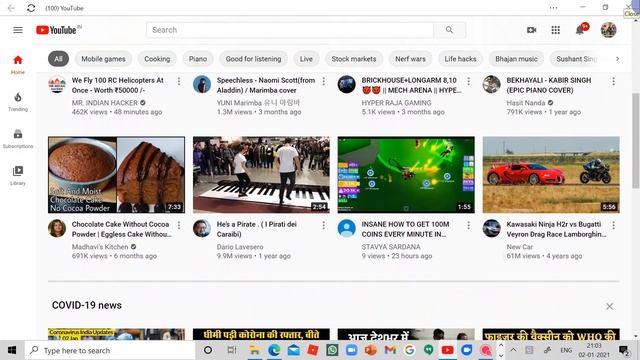Open the notifications bell
The width and height of the screenshot is (640, 360).
pos(580,30)
